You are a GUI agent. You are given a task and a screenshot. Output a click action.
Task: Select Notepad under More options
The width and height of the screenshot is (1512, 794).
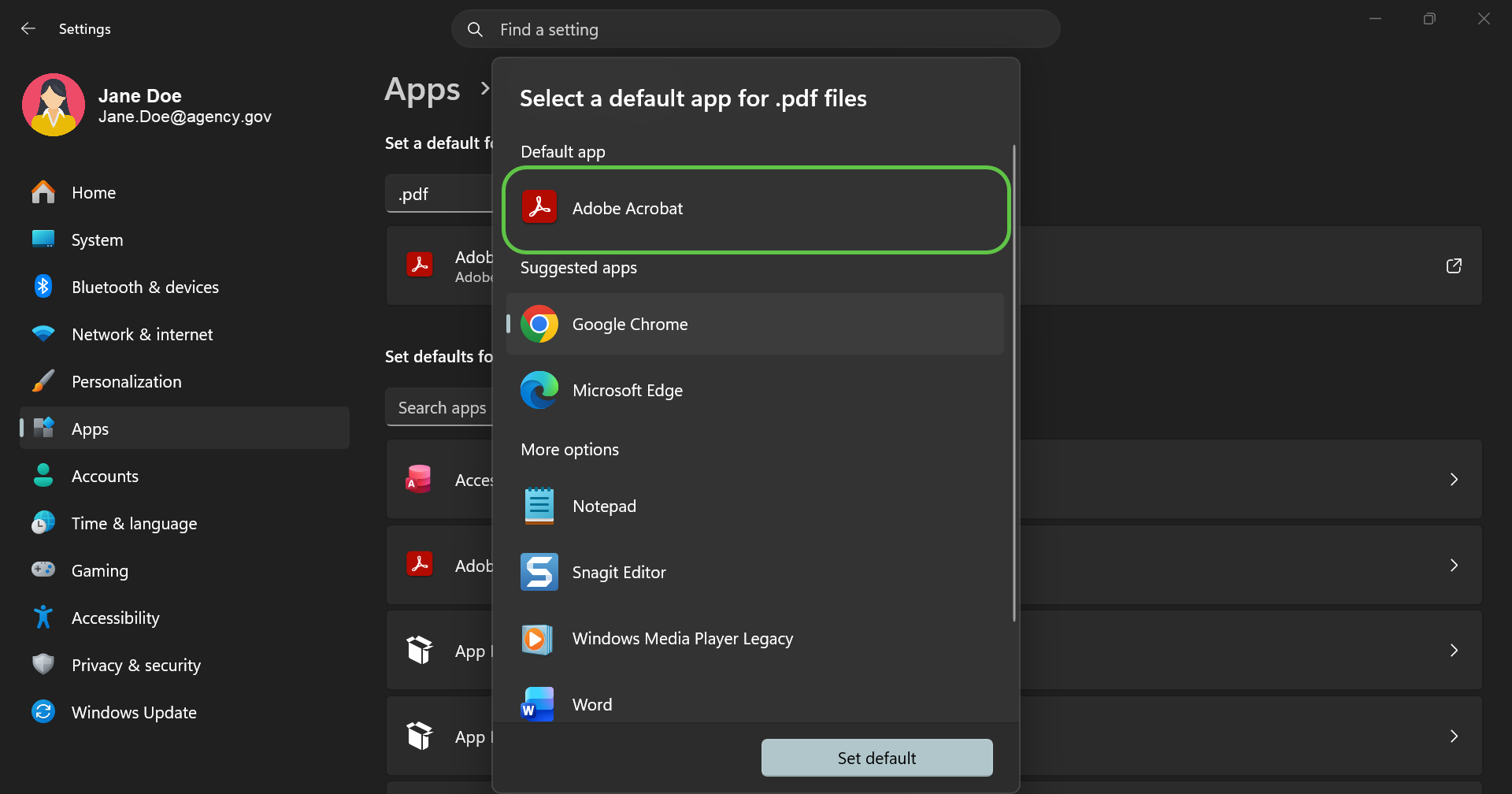755,506
